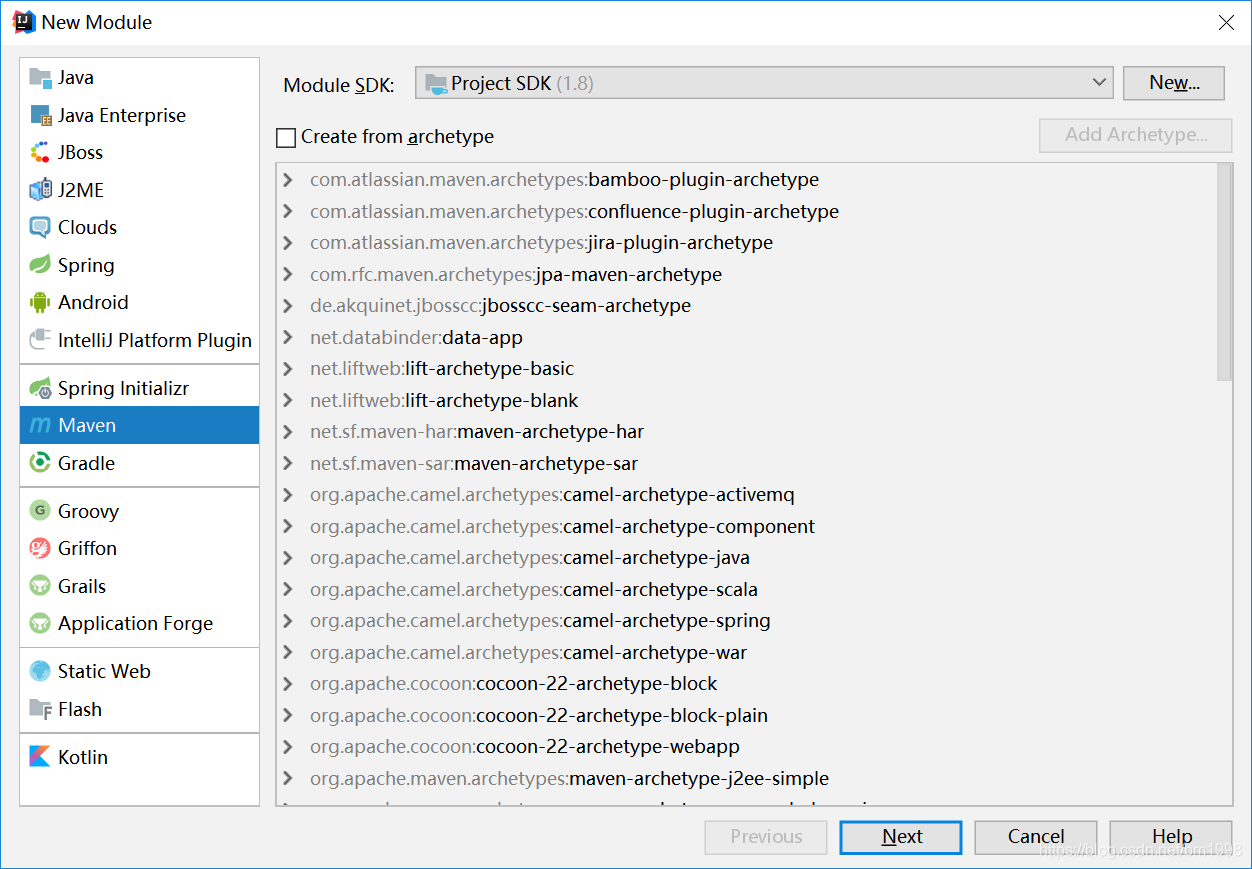Viewport: 1252px width, 869px height.
Task: Click the Griffon icon
Action: [x=40, y=548]
